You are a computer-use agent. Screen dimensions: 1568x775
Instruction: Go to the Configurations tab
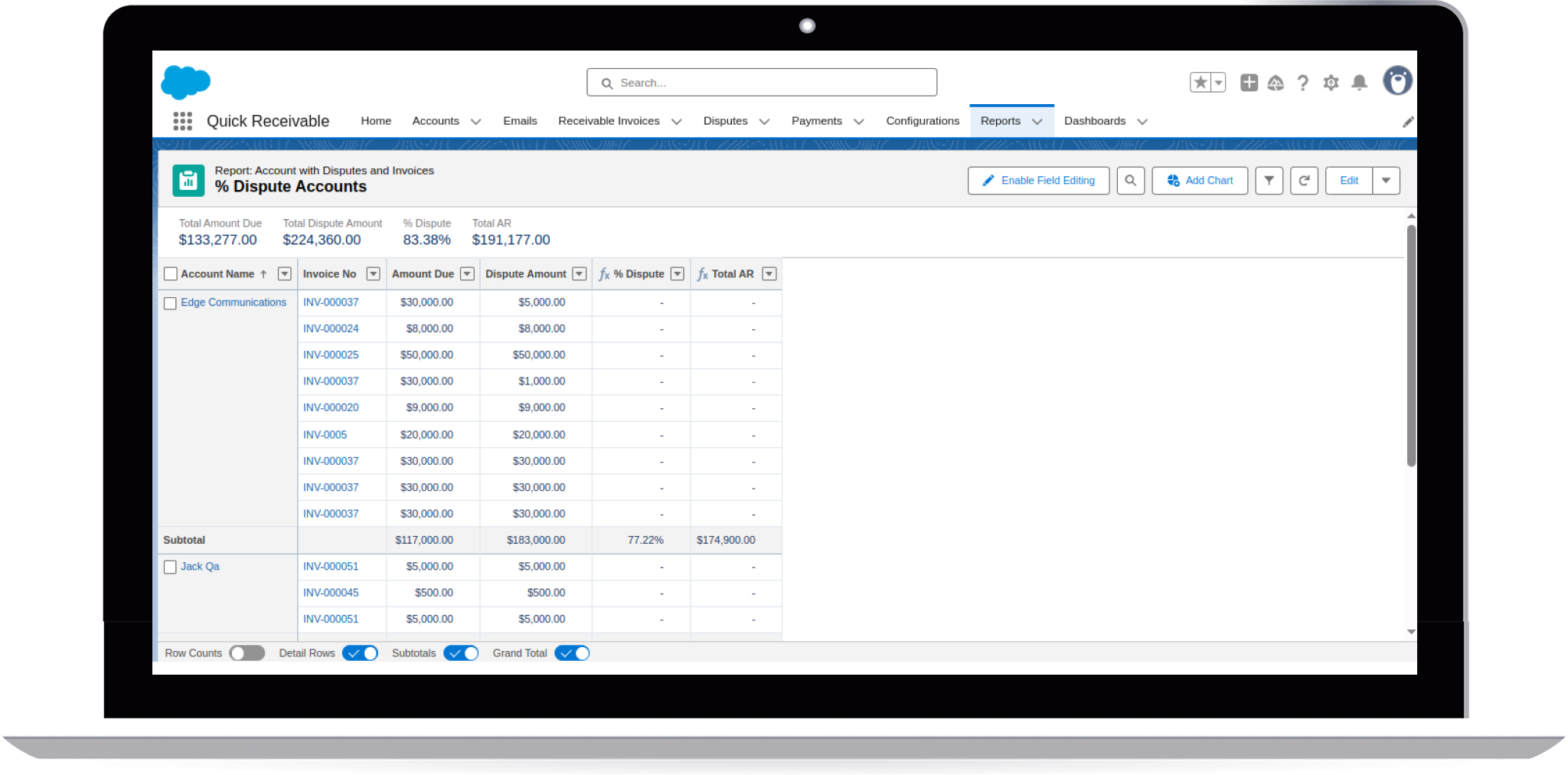(922, 121)
